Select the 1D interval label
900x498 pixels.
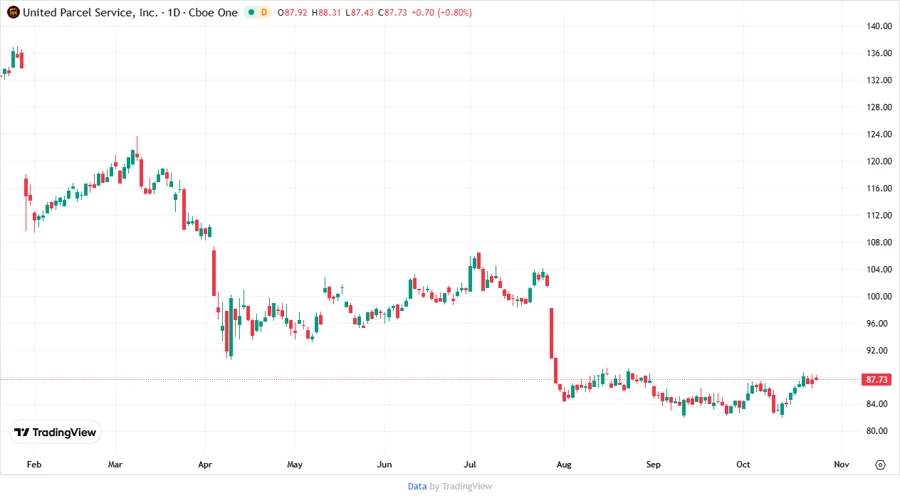point(174,12)
